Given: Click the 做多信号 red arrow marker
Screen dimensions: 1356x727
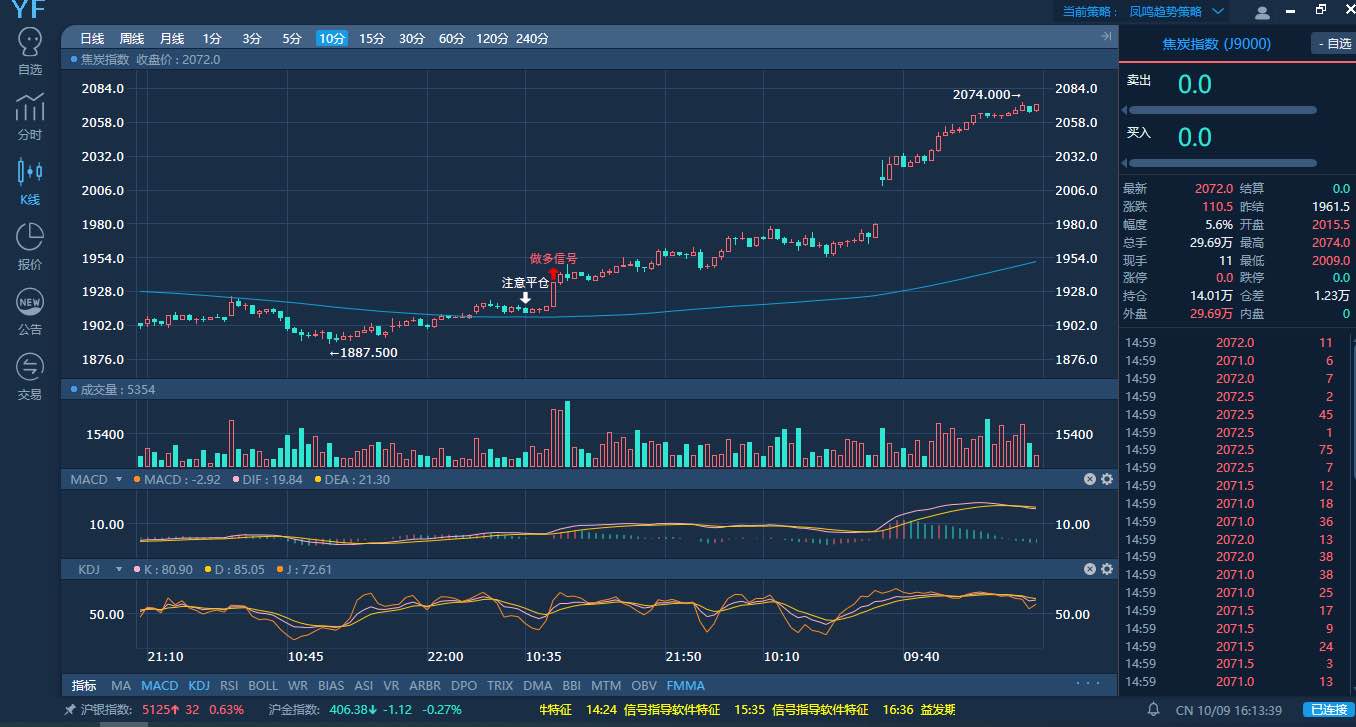Looking at the screenshot, I should click(x=553, y=272).
